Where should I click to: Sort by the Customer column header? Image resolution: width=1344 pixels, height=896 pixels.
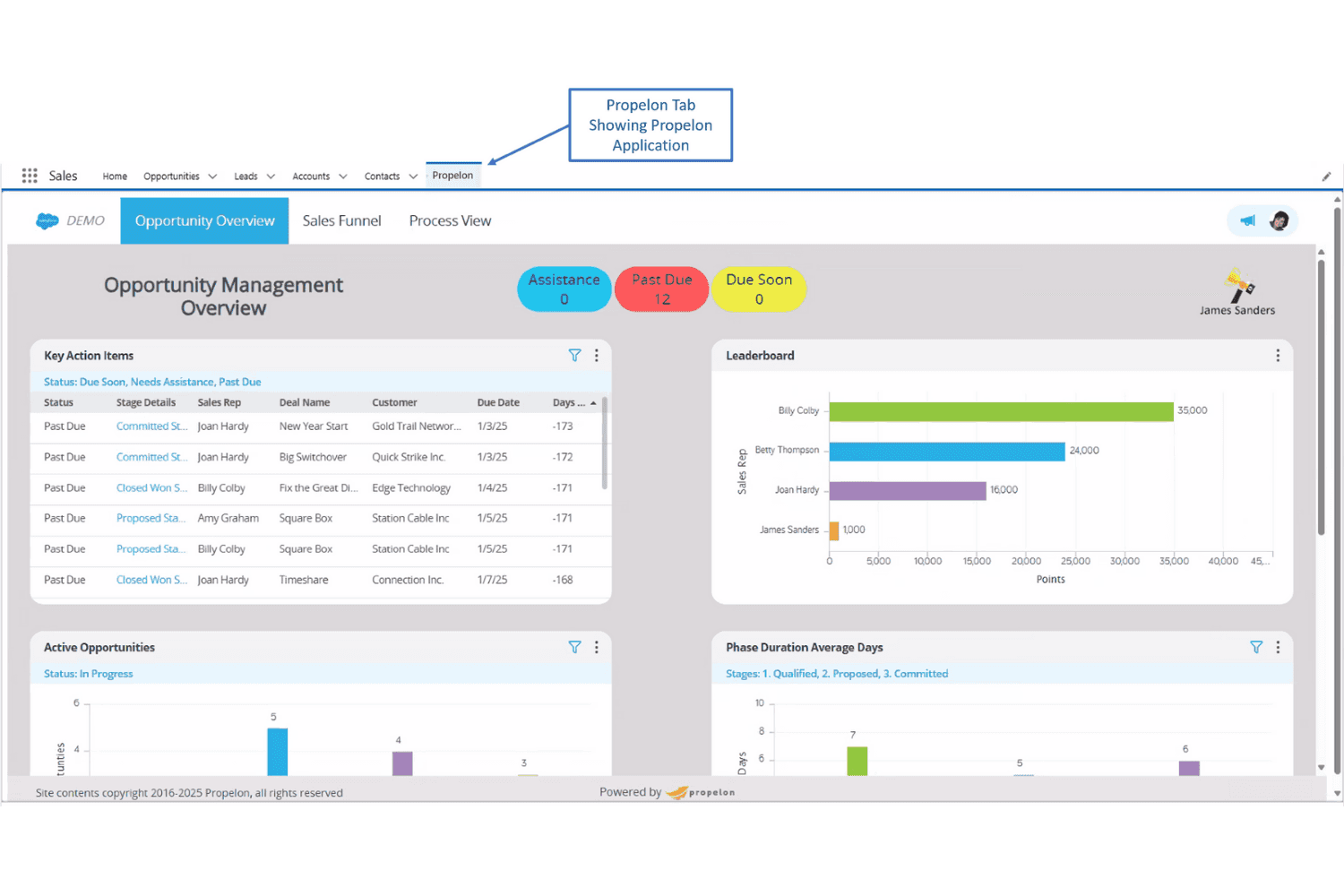click(394, 403)
